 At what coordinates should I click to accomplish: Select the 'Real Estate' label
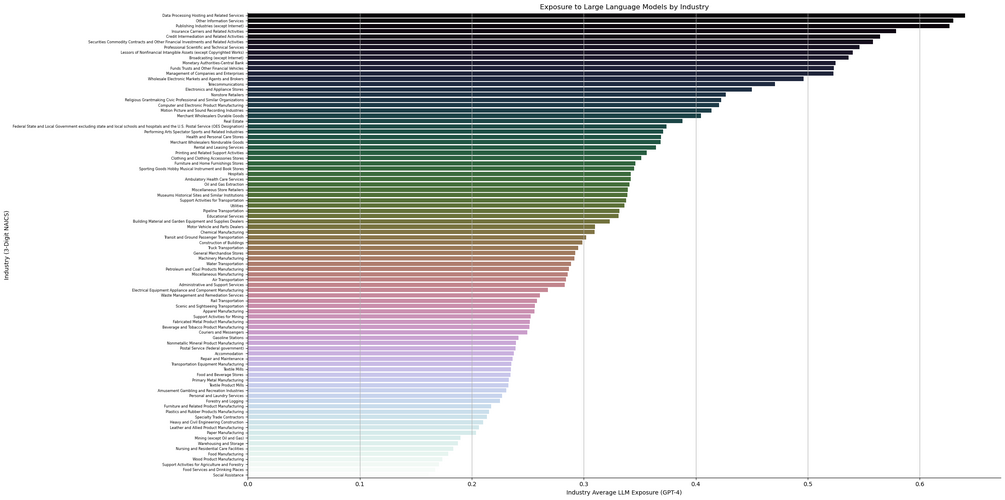(x=233, y=121)
